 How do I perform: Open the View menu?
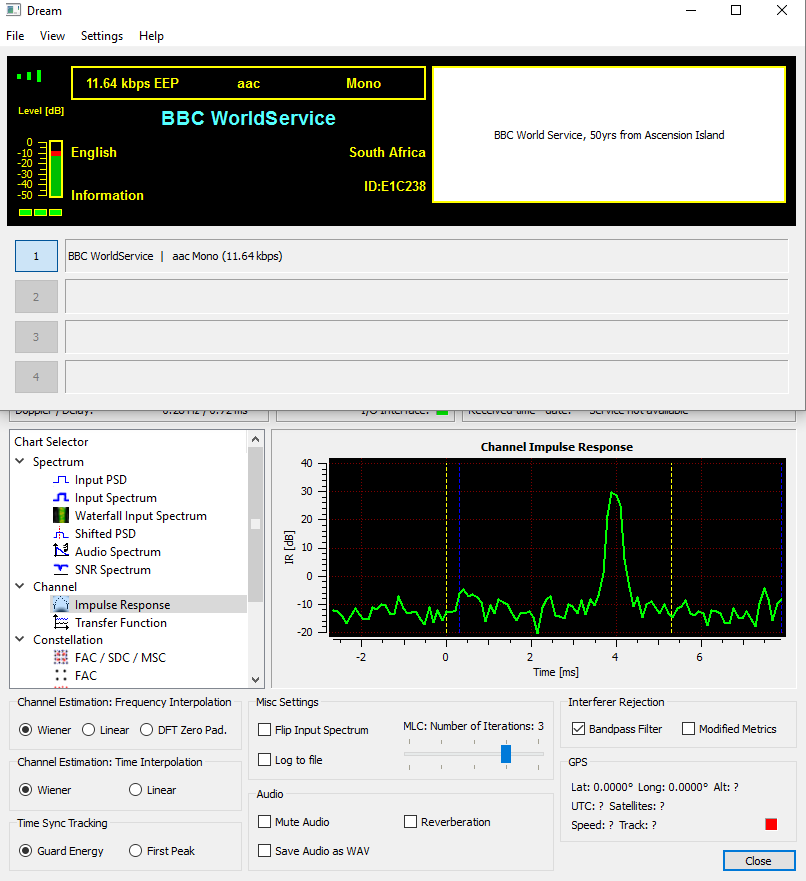pyautogui.click(x=52, y=36)
